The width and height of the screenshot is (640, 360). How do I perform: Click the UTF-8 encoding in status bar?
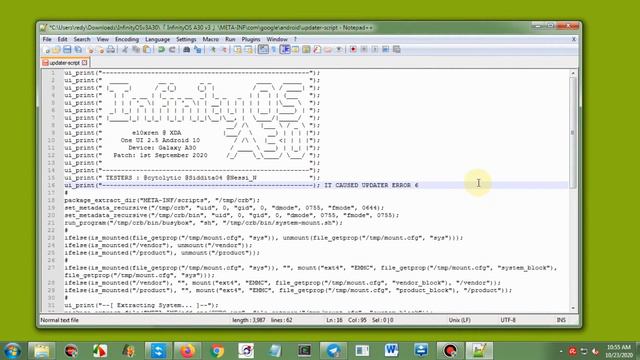(x=508, y=320)
